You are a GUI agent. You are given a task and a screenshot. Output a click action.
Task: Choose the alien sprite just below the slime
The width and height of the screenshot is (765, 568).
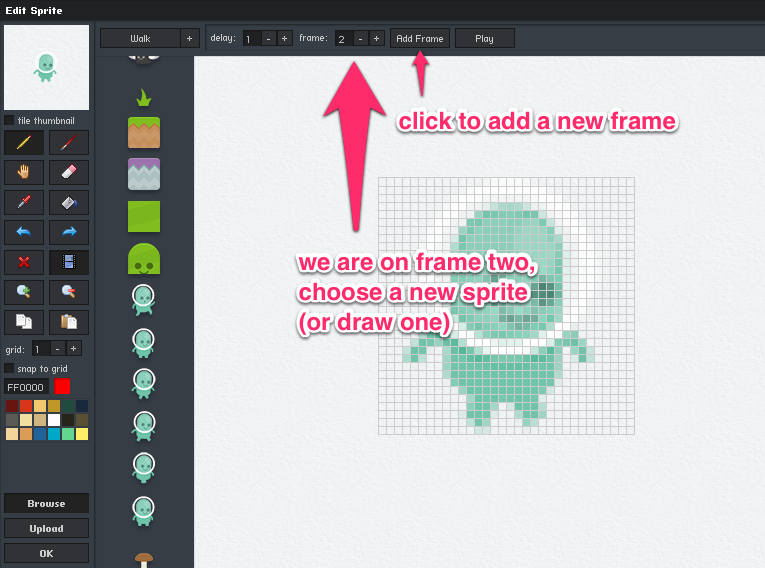click(x=143, y=300)
